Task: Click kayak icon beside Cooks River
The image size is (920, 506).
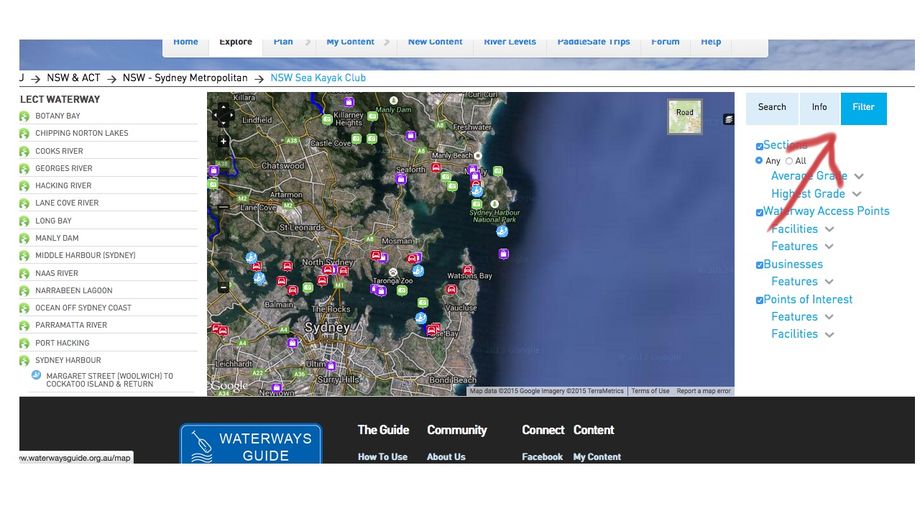Action: 24,151
